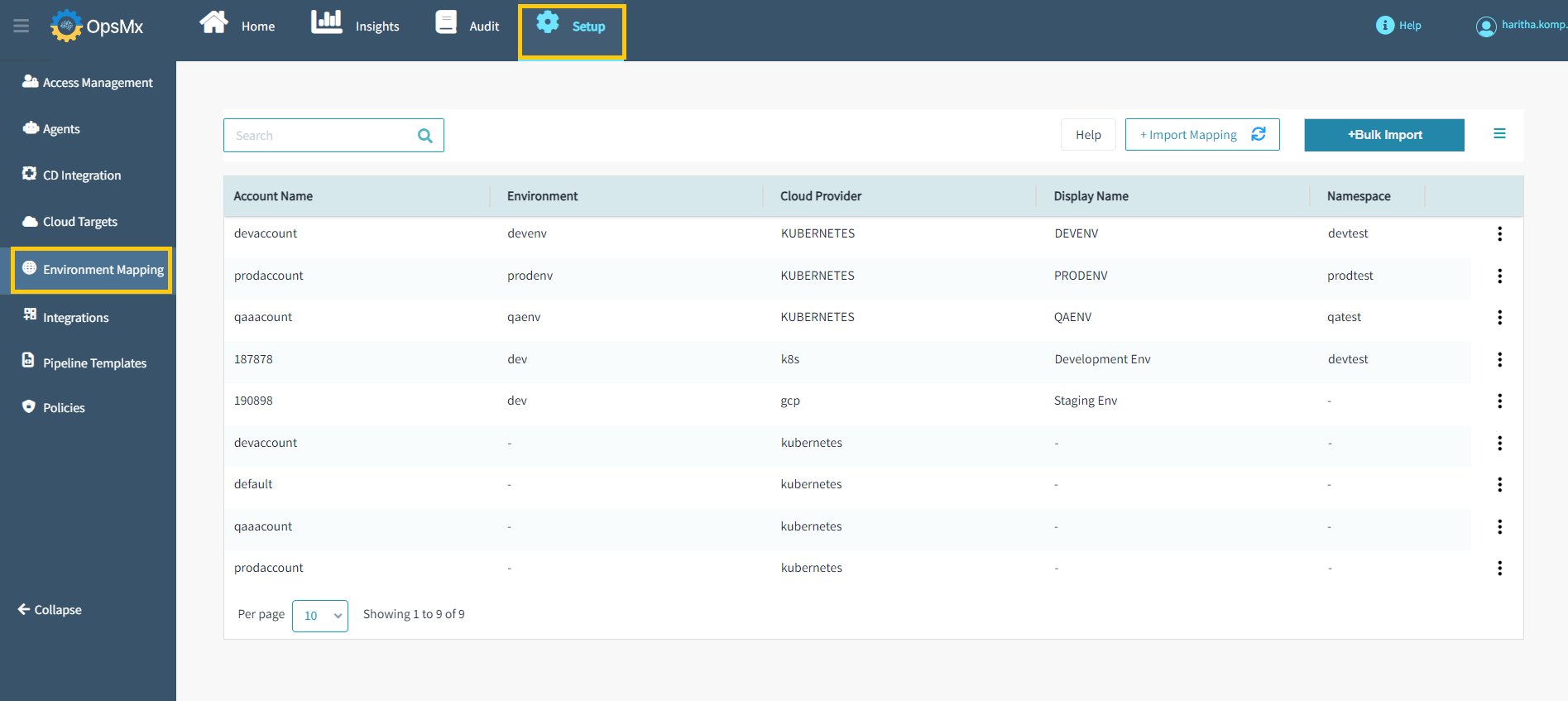1568x701 pixels.
Task: Click the +Bulk Import button
Action: coord(1384,135)
